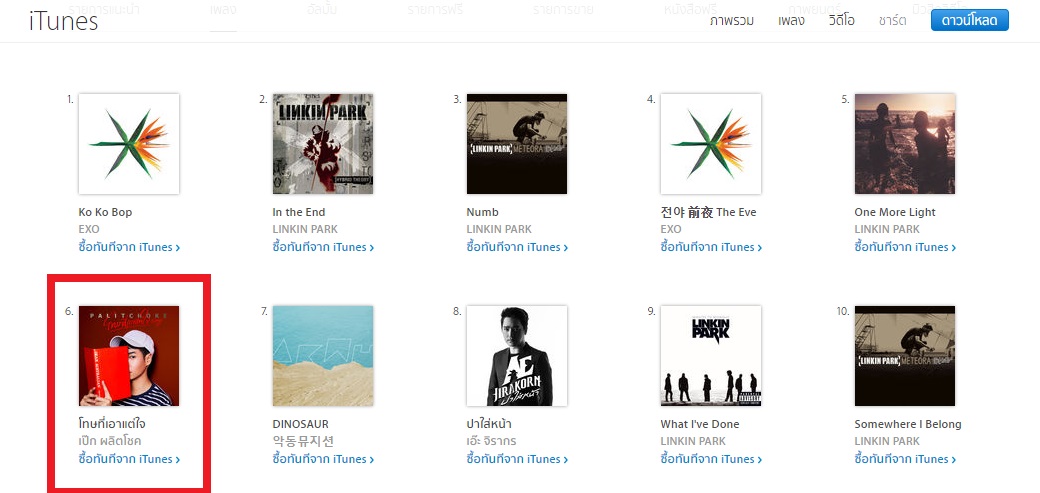This screenshot has width=1040, height=493.
Task: Click the LINKIN PARK artist under In the End
Action: point(305,229)
